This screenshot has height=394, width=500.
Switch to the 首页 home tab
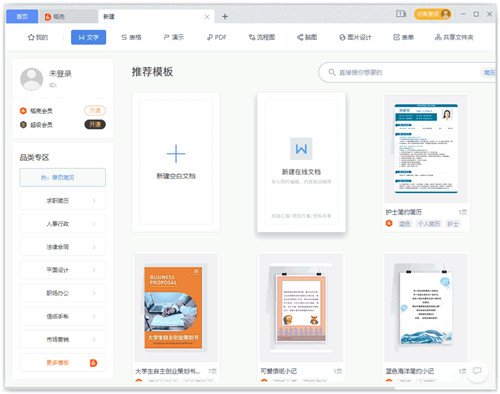pyautogui.click(x=22, y=16)
